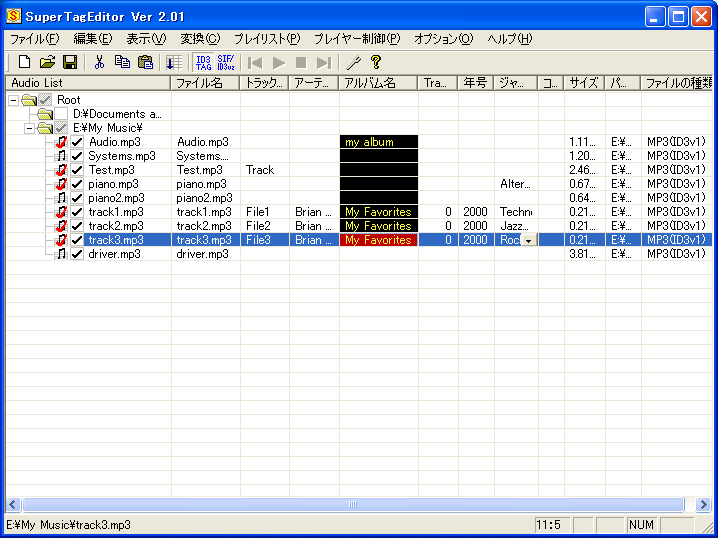Click the horizontal scrollbar right arrow
Image resolution: width=718 pixels, height=538 pixels.
pos(703,504)
